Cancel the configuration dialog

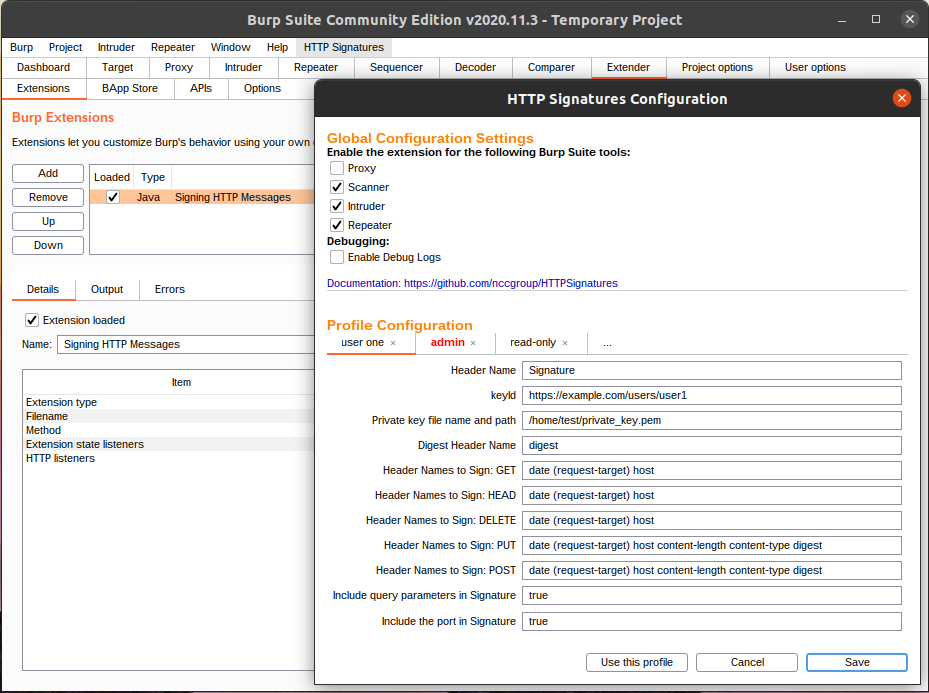point(747,662)
